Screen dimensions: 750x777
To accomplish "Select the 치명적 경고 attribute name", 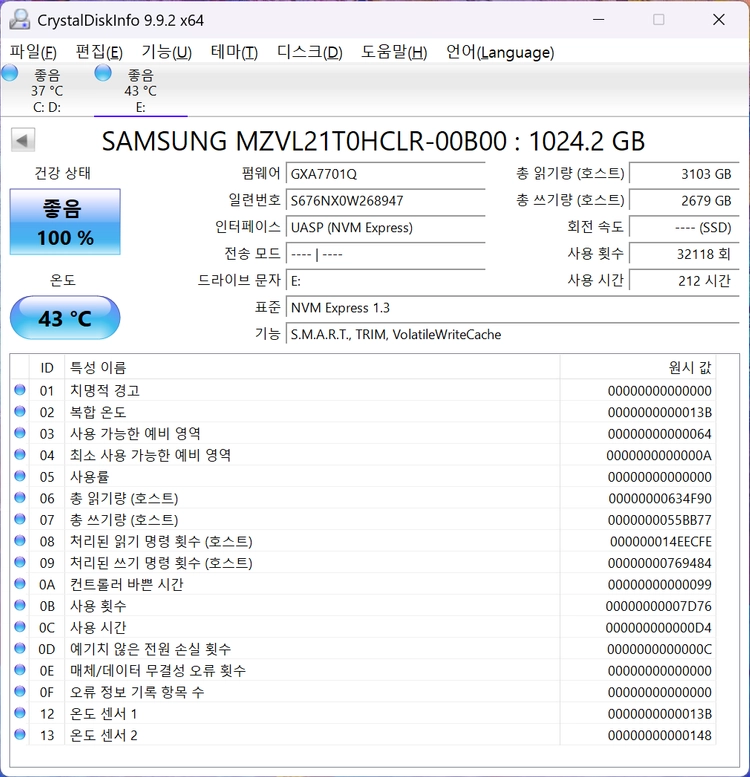I will click(105, 390).
